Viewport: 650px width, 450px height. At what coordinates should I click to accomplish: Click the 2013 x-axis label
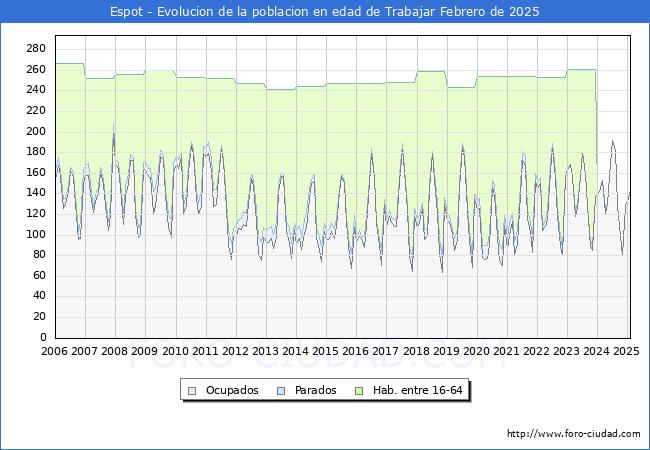click(265, 351)
